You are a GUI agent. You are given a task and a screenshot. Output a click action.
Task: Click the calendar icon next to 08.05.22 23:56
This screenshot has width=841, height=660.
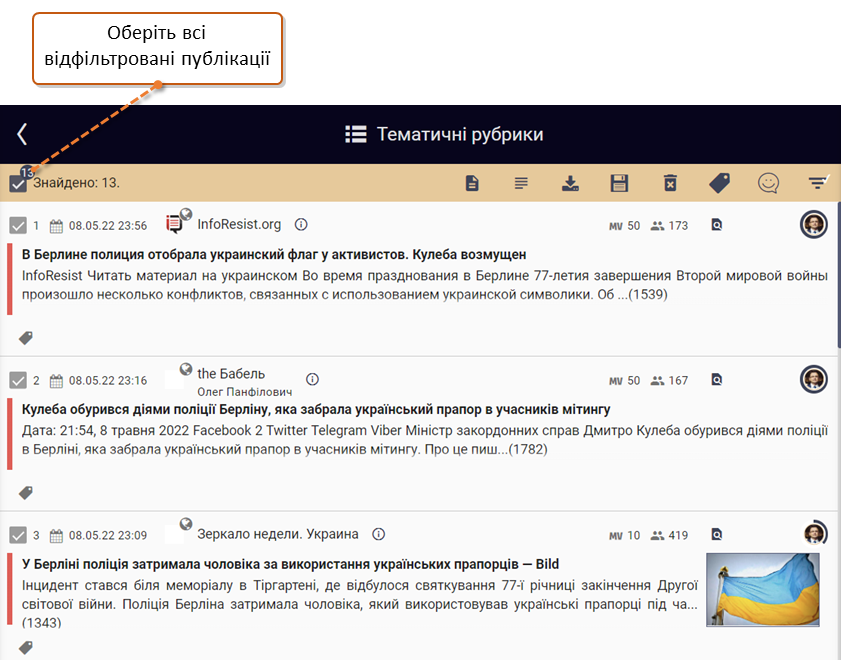pyautogui.click(x=56, y=226)
